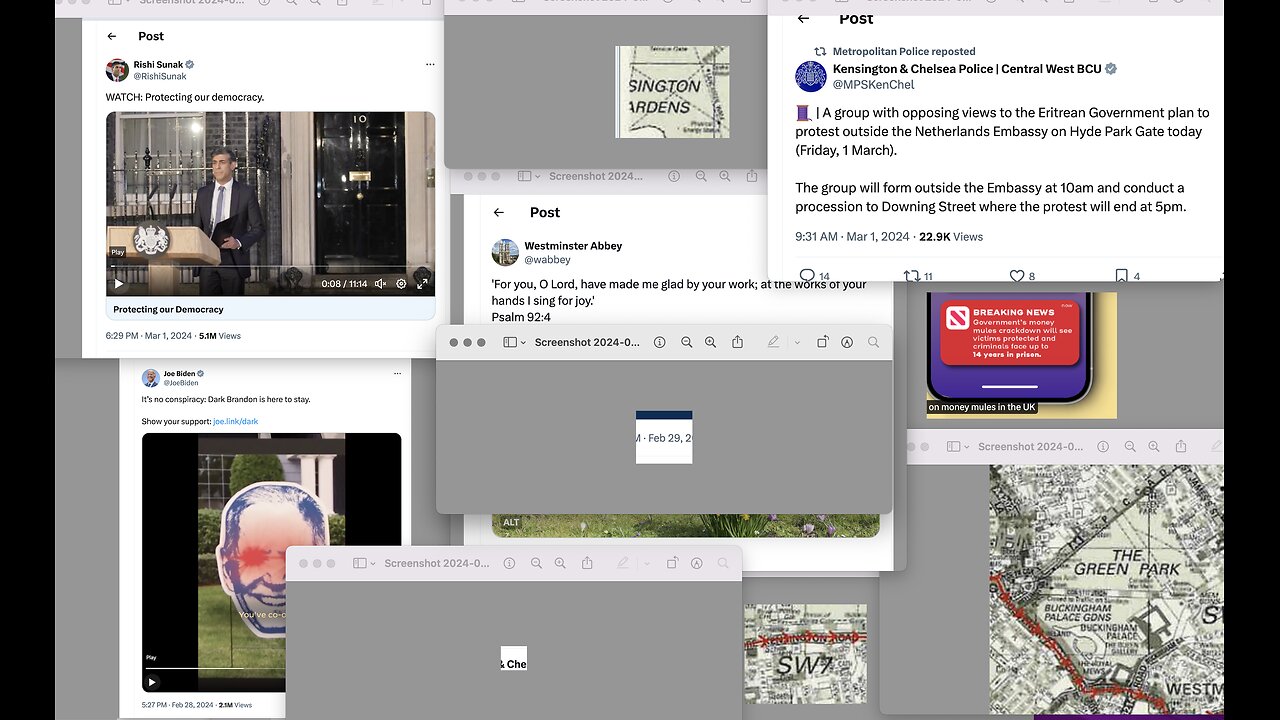Zoom out in the Westminster Abbey Preview window
The height and width of the screenshot is (720, 1280).
(x=701, y=176)
